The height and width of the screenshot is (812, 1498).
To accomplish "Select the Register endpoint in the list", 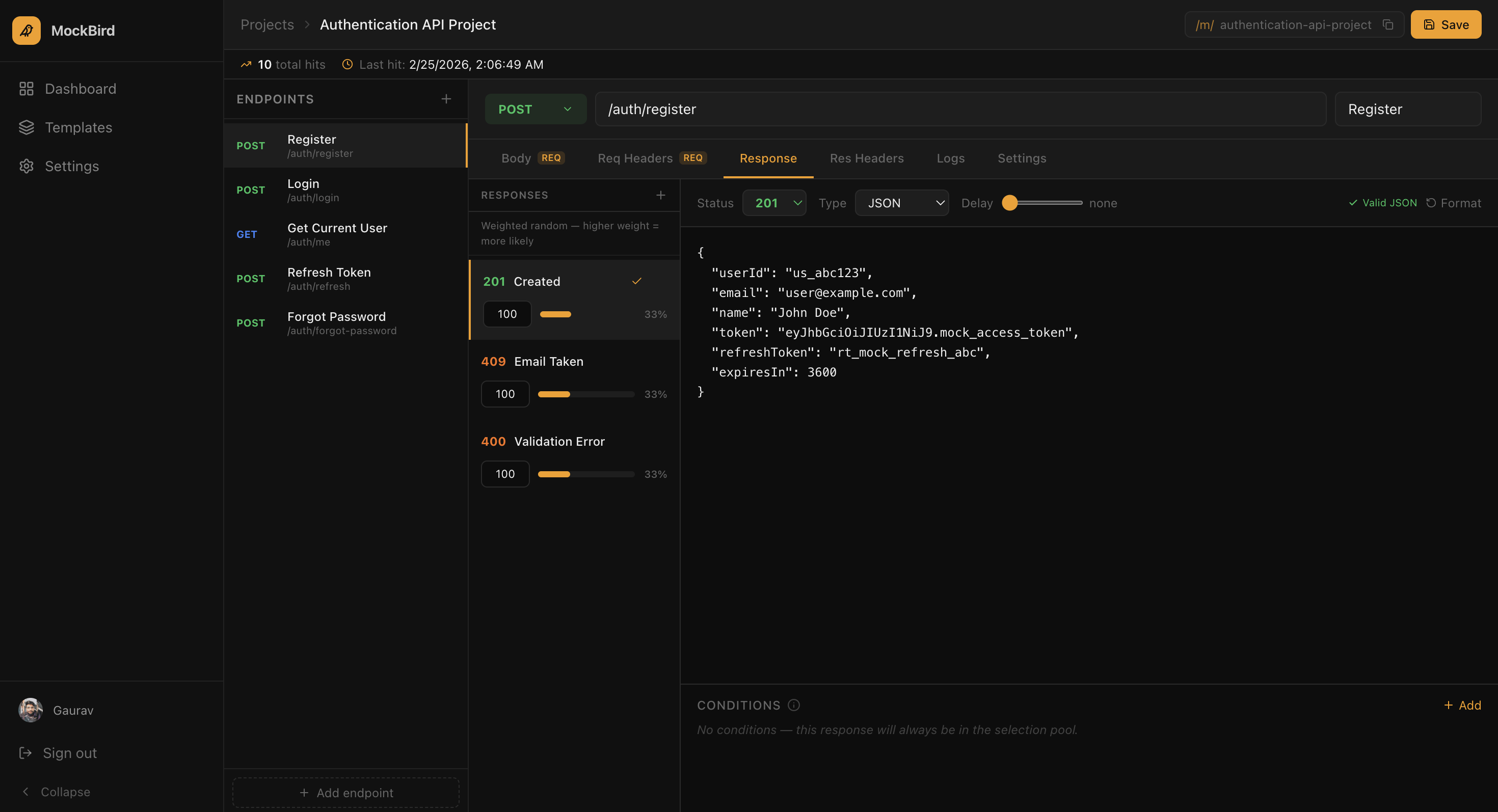I will tap(345, 145).
